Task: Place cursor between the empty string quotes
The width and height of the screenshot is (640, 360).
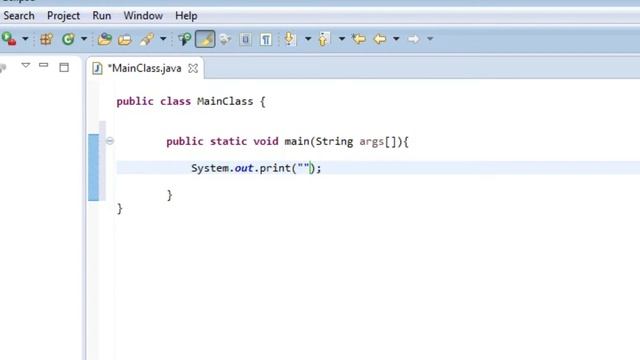Action: click(303, 167)
